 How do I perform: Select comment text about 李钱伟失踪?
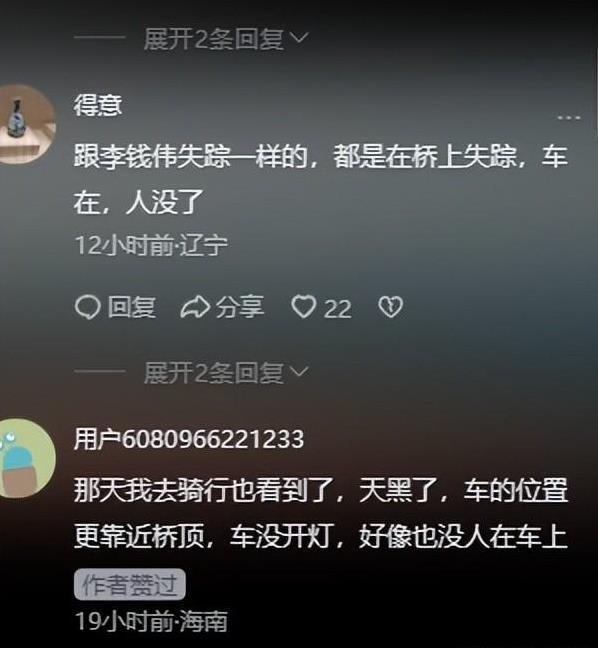pos(321,179)
